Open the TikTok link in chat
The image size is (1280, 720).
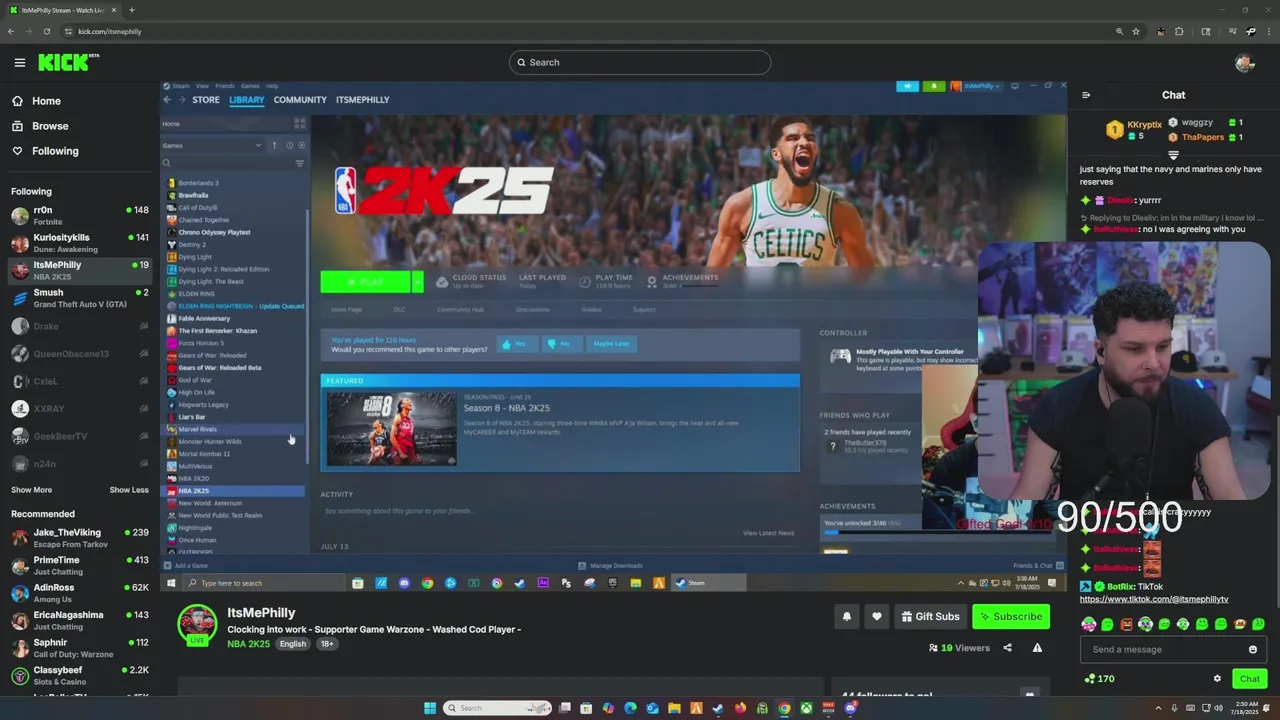[x=1154, y=599]
